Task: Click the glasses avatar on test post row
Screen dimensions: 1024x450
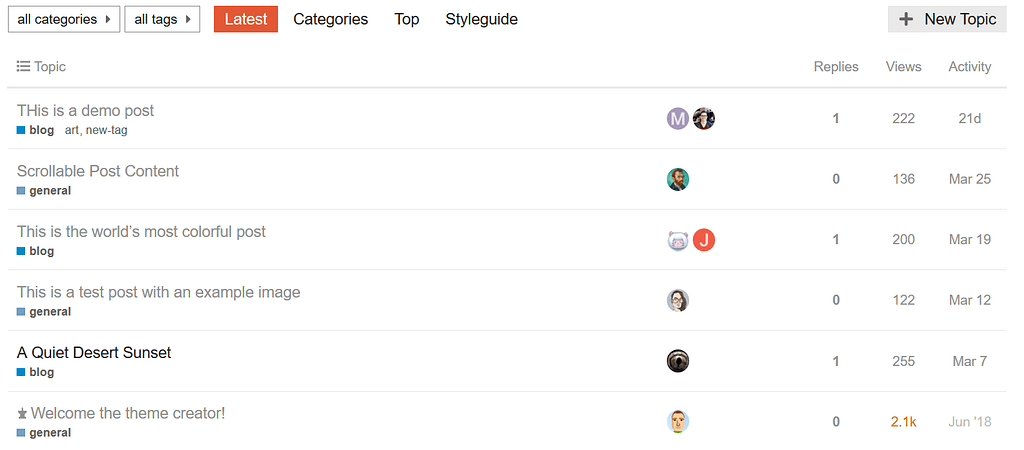Action: (x=678, y=300)
